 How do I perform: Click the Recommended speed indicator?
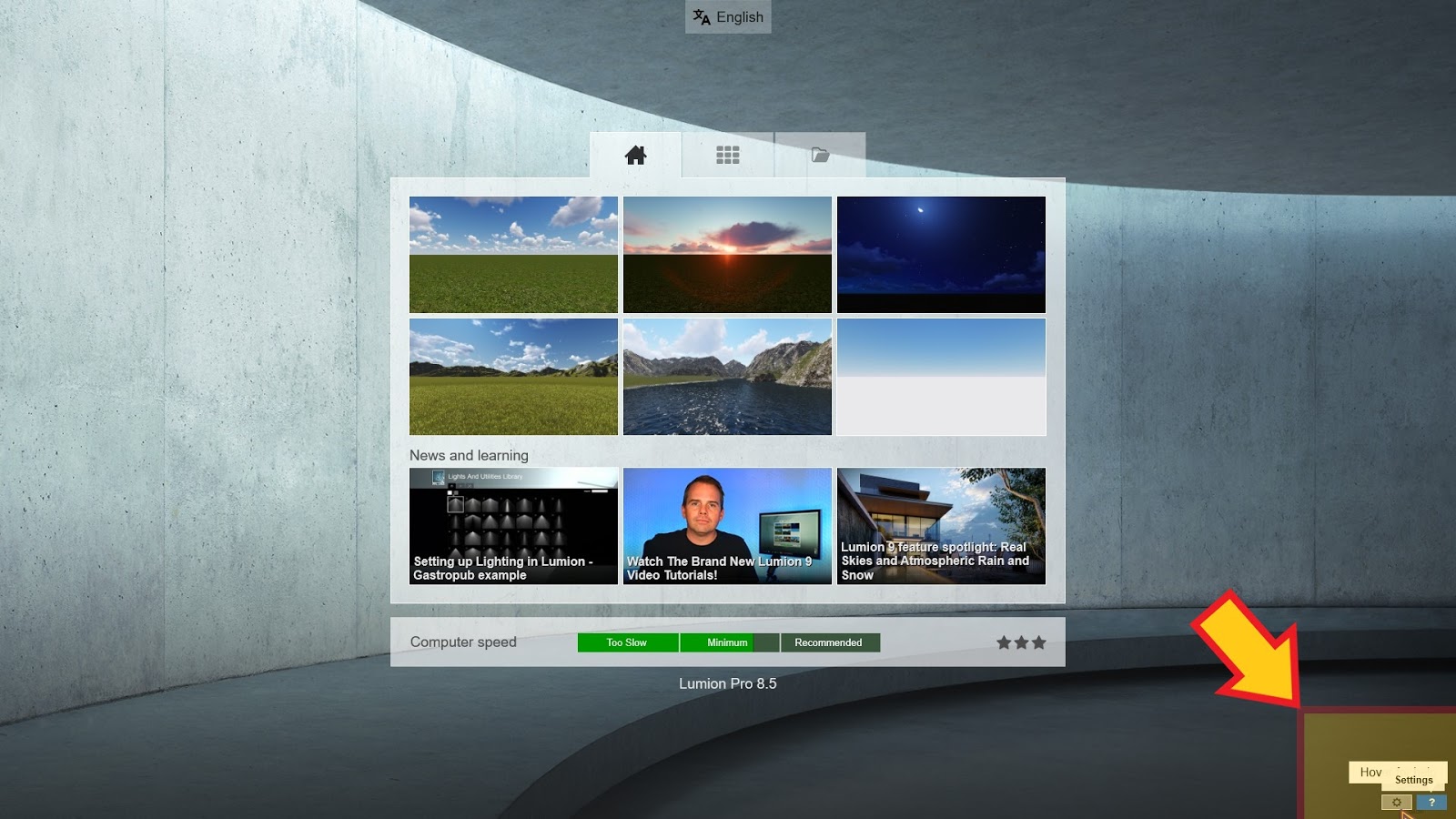pos(829,642)
